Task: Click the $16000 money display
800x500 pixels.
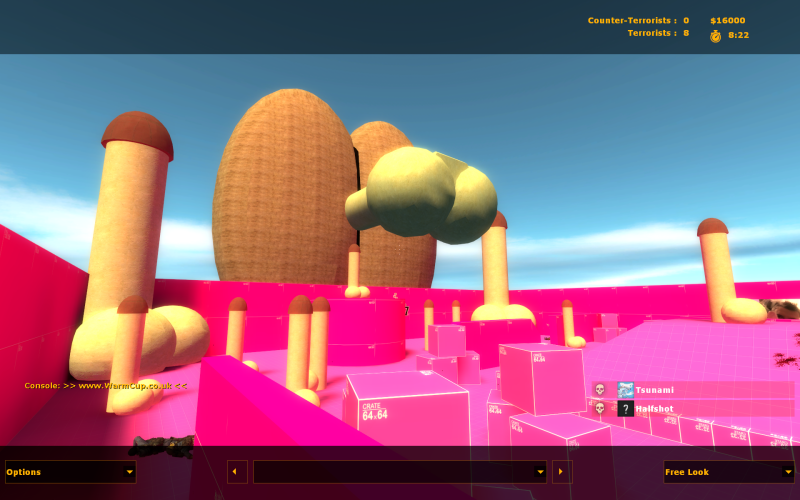Action: 727,20
